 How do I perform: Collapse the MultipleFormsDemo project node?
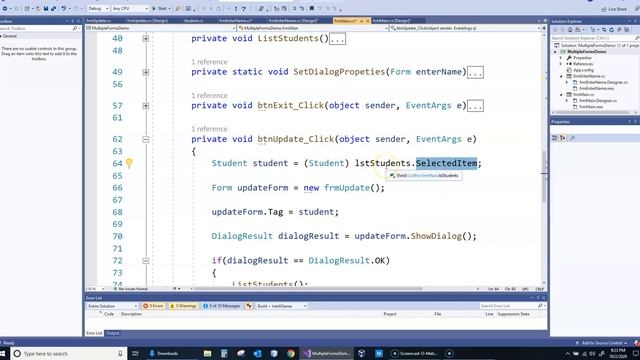pyautogui.click(x=555, y=52)
